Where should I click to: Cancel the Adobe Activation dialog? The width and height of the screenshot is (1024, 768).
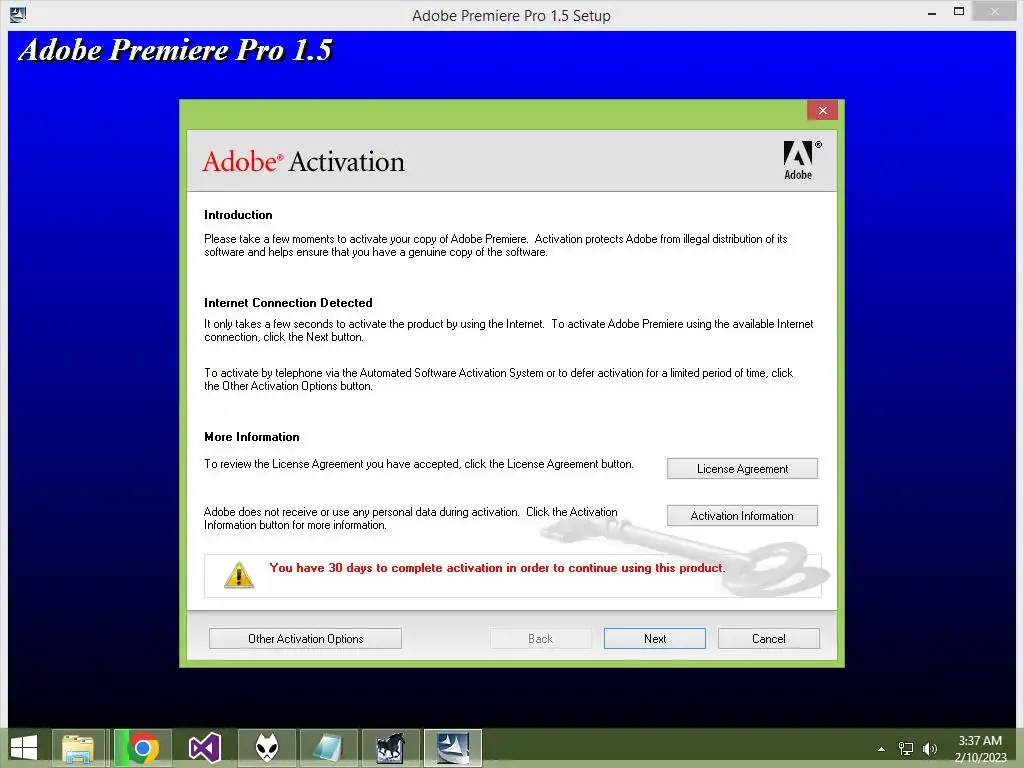click(769, 639)
